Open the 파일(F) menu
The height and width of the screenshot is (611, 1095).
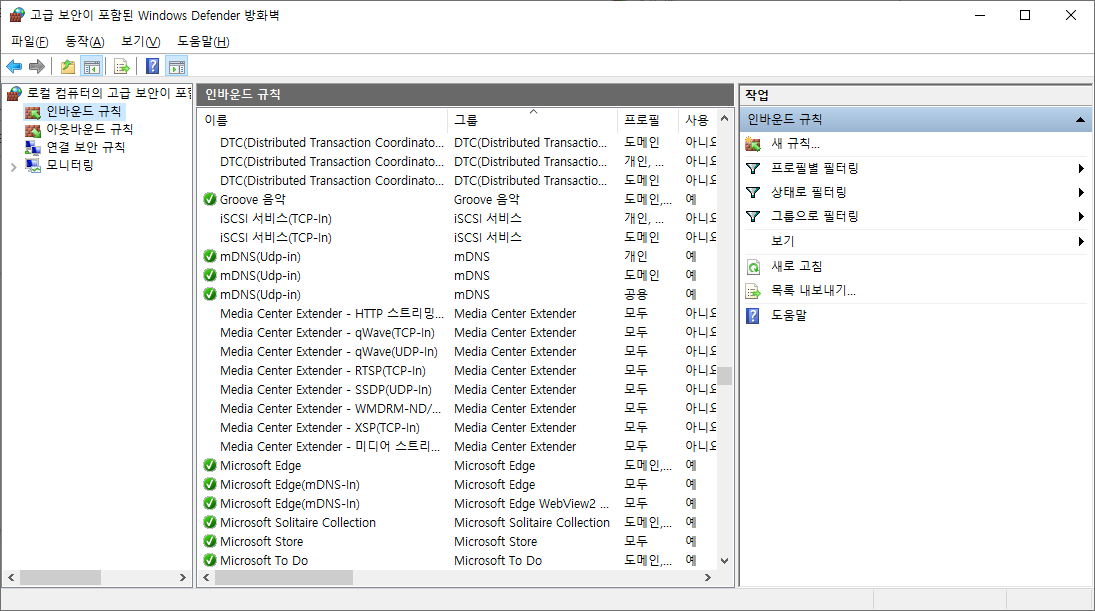29,42
